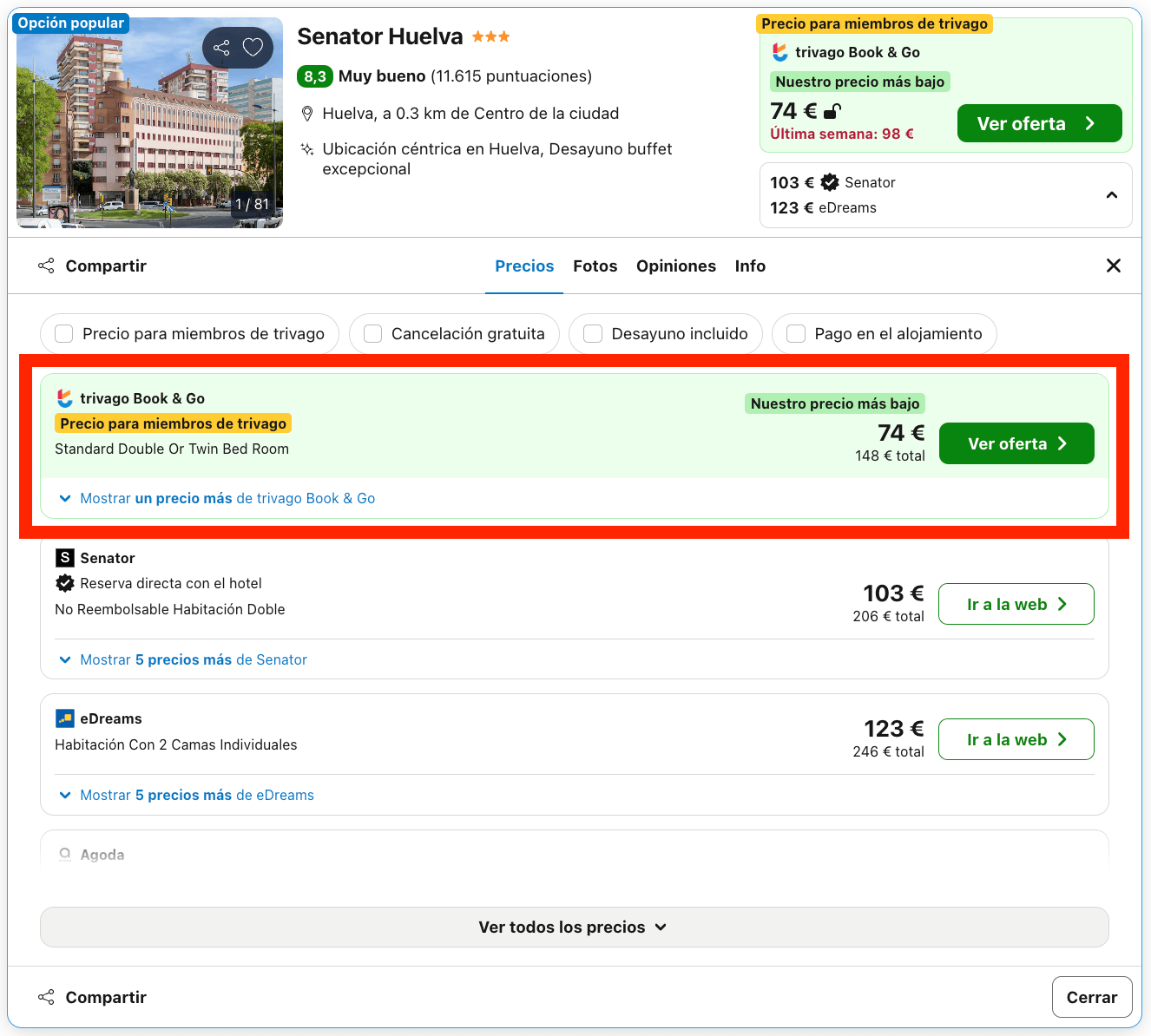Click the verified badge icon beside Senator 103 €
Viewport: 1151px width, 1036px height.
[x=830, y=182]
